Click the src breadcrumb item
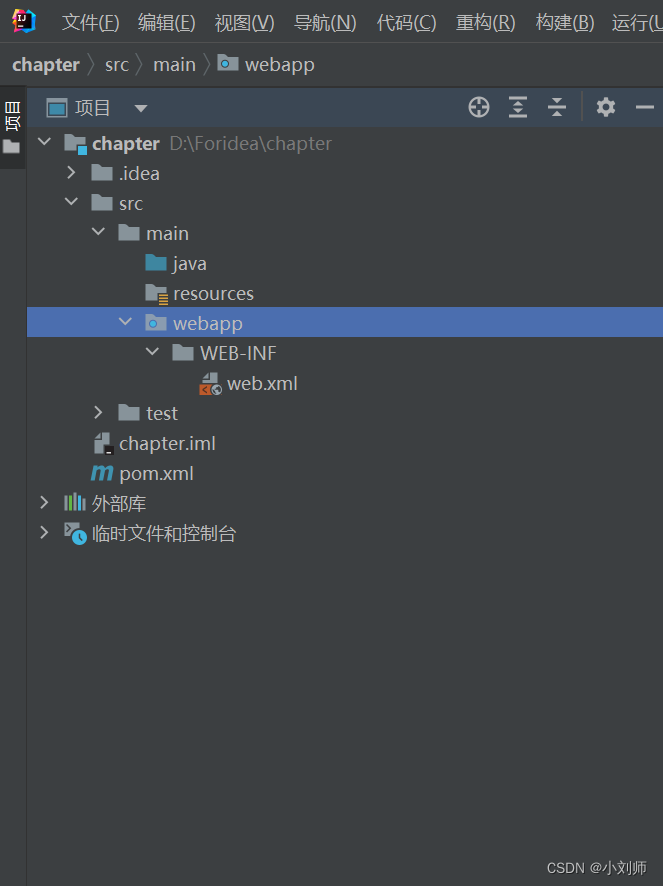Image resolution: width=663 pixels, height=886 pixels. pos(116,64)
